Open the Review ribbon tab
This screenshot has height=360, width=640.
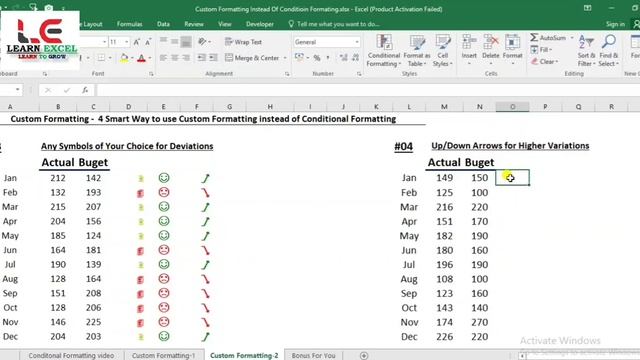coord(194,24)
